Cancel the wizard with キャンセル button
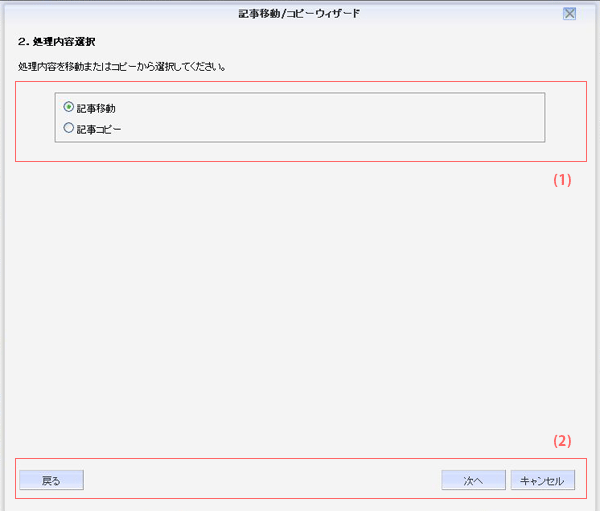 [x=543, y=480]
